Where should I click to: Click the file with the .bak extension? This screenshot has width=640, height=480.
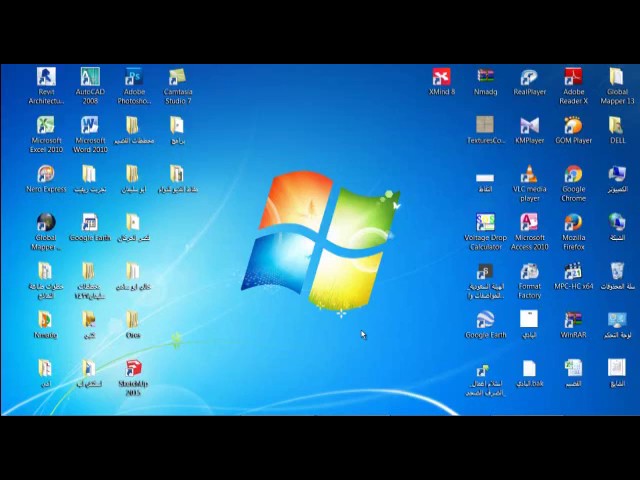[529, 374]
